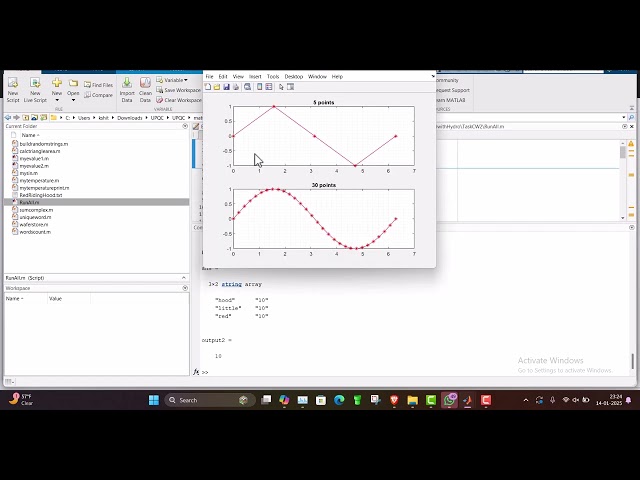Screen dimensions: 640x480
Task: Open Property Inspector icon in figure toolbar
Action: click(x=291, y=87)
